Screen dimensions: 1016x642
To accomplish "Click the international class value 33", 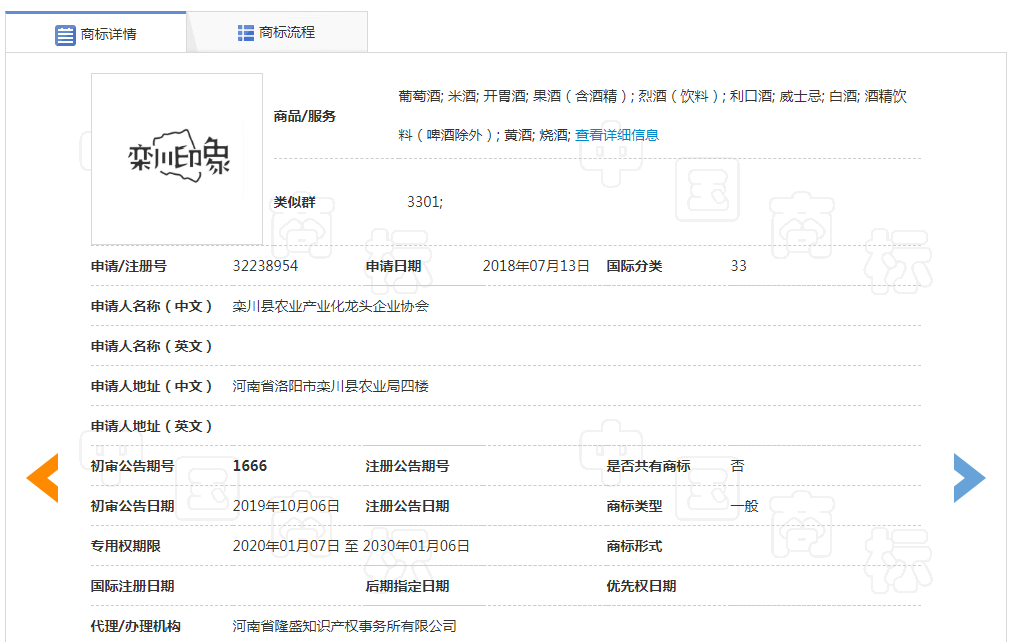I will (x=739, y=266).
